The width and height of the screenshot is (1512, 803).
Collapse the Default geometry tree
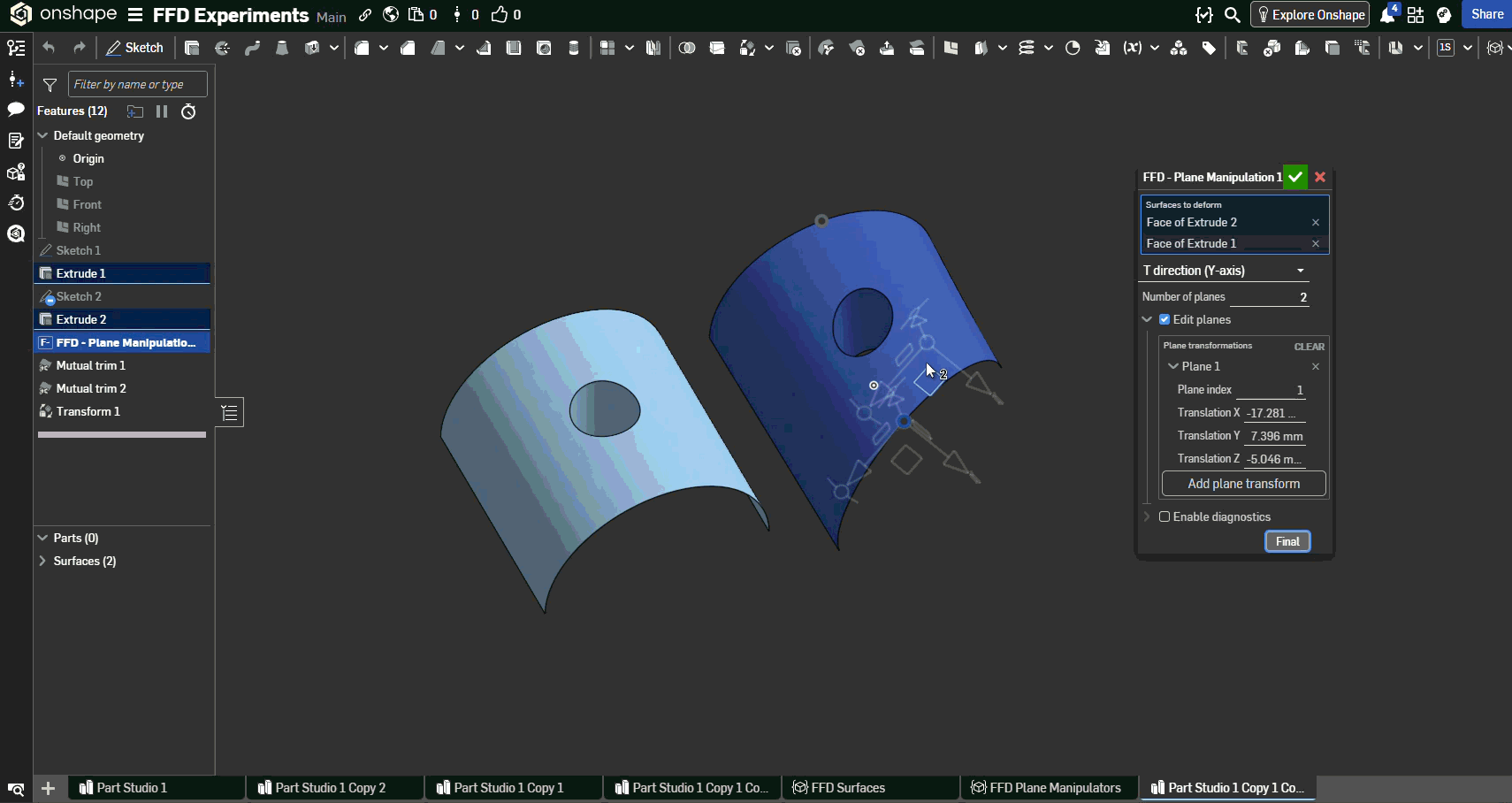click(x=42, y=135)
